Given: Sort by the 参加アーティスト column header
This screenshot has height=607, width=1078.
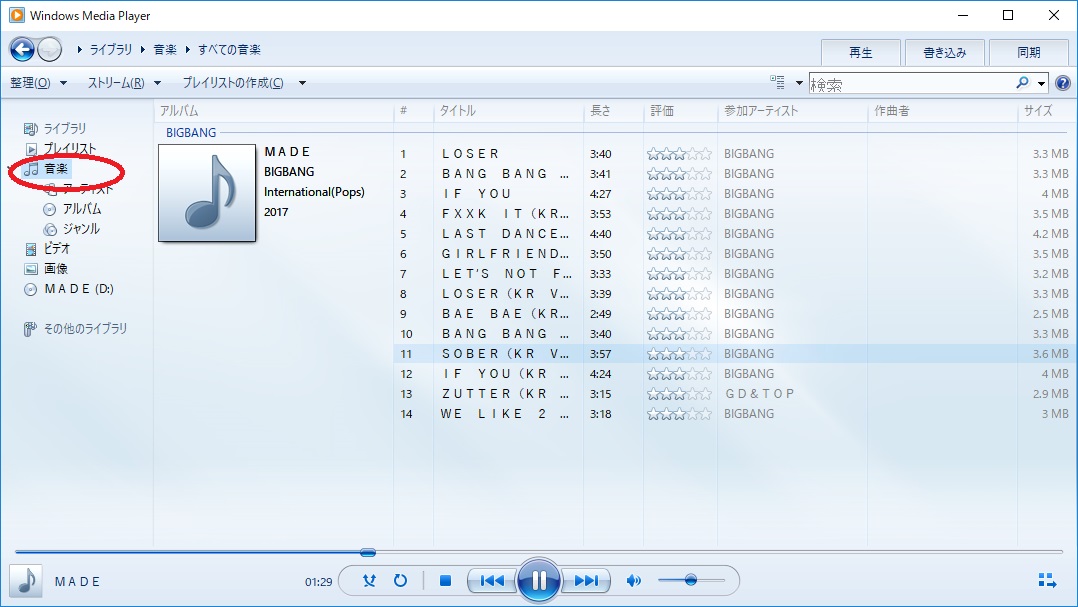Looking at the screenshot, I should tap(761, 111).
